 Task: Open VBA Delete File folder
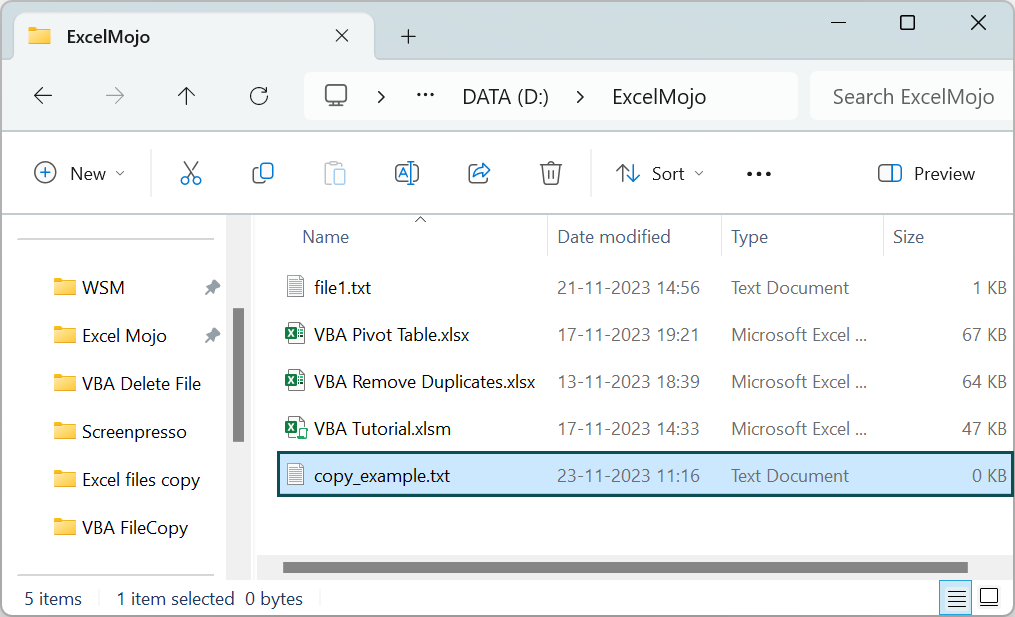pos(127,383)
